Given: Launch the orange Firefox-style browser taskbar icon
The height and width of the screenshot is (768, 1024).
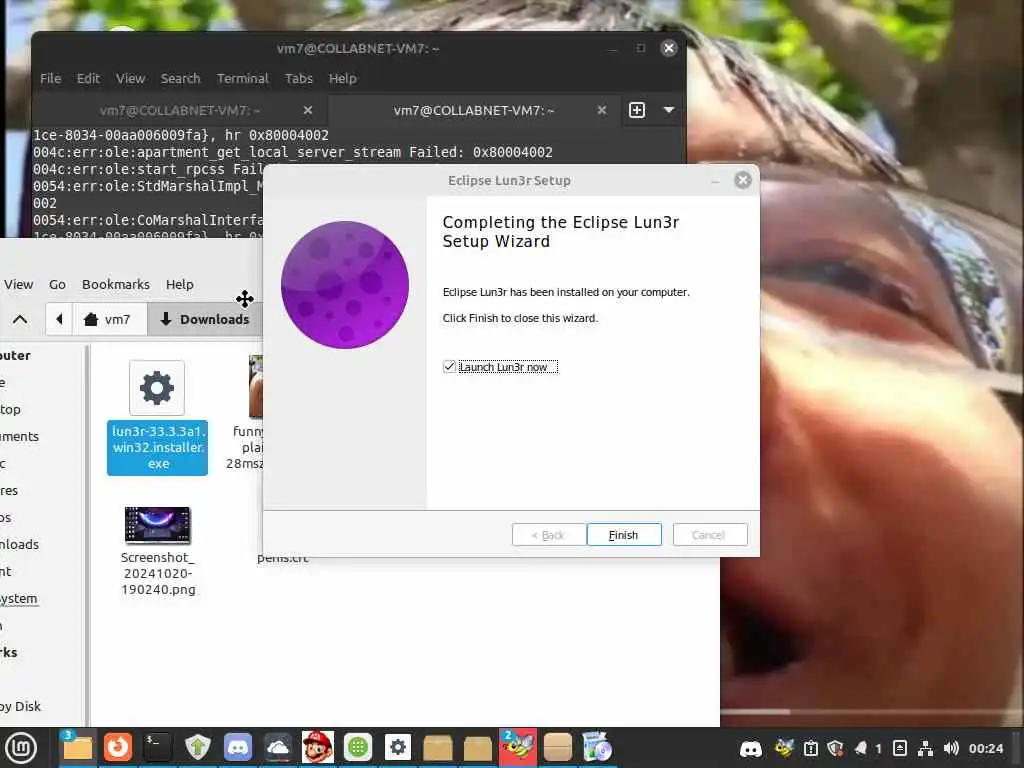Looking at the screenshot, I should point(118,748).
